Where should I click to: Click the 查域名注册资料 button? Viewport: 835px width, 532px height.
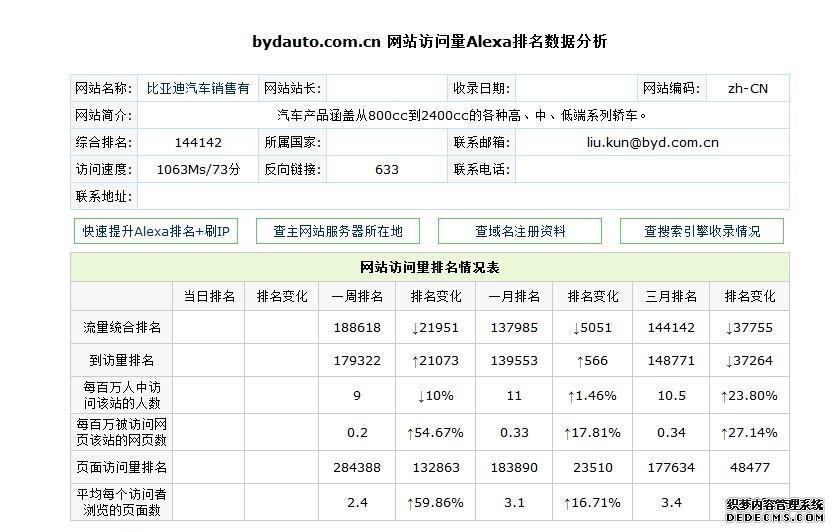[x=520, y=231]
